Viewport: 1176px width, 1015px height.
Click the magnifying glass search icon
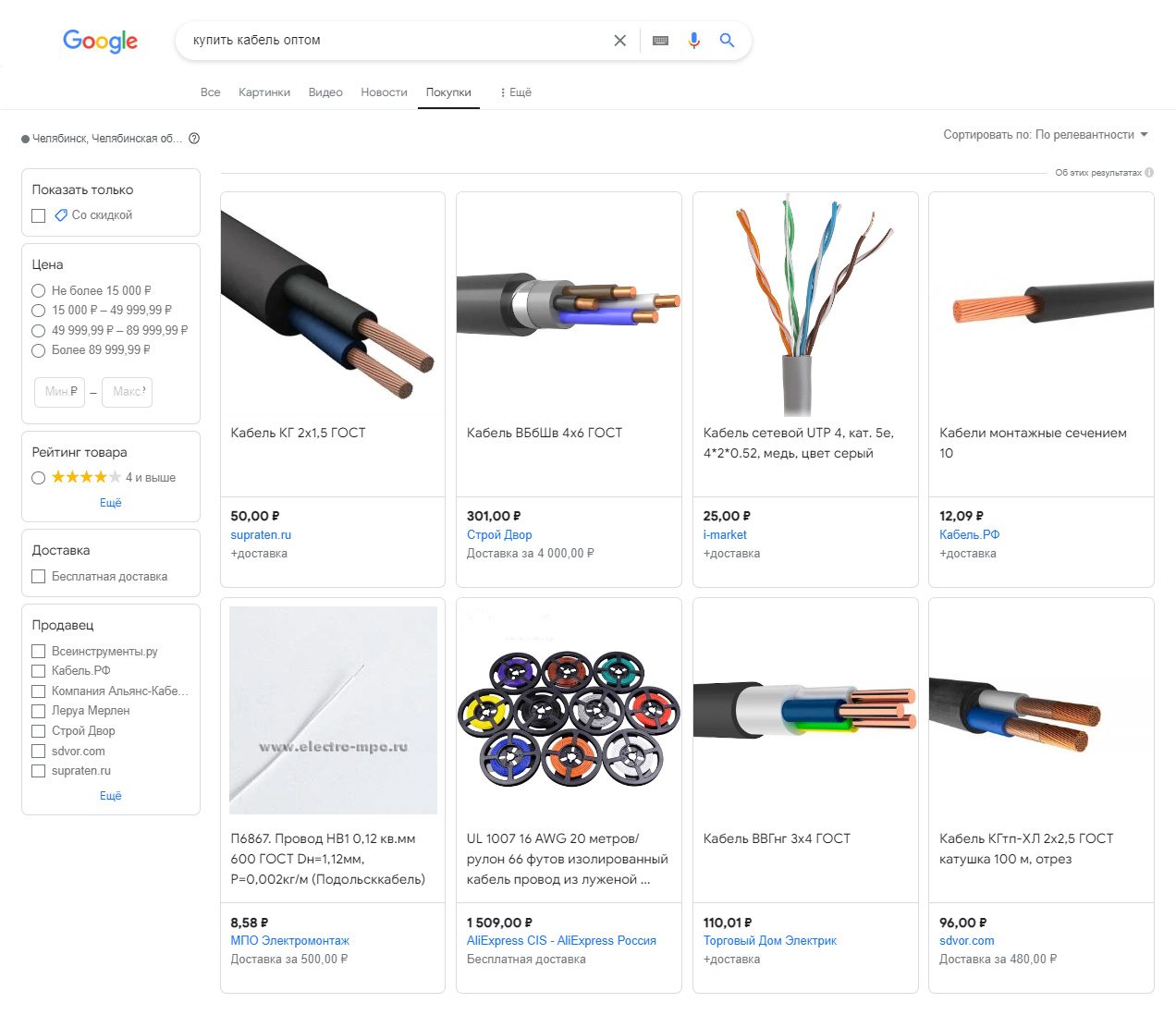[x=728, y=41]
